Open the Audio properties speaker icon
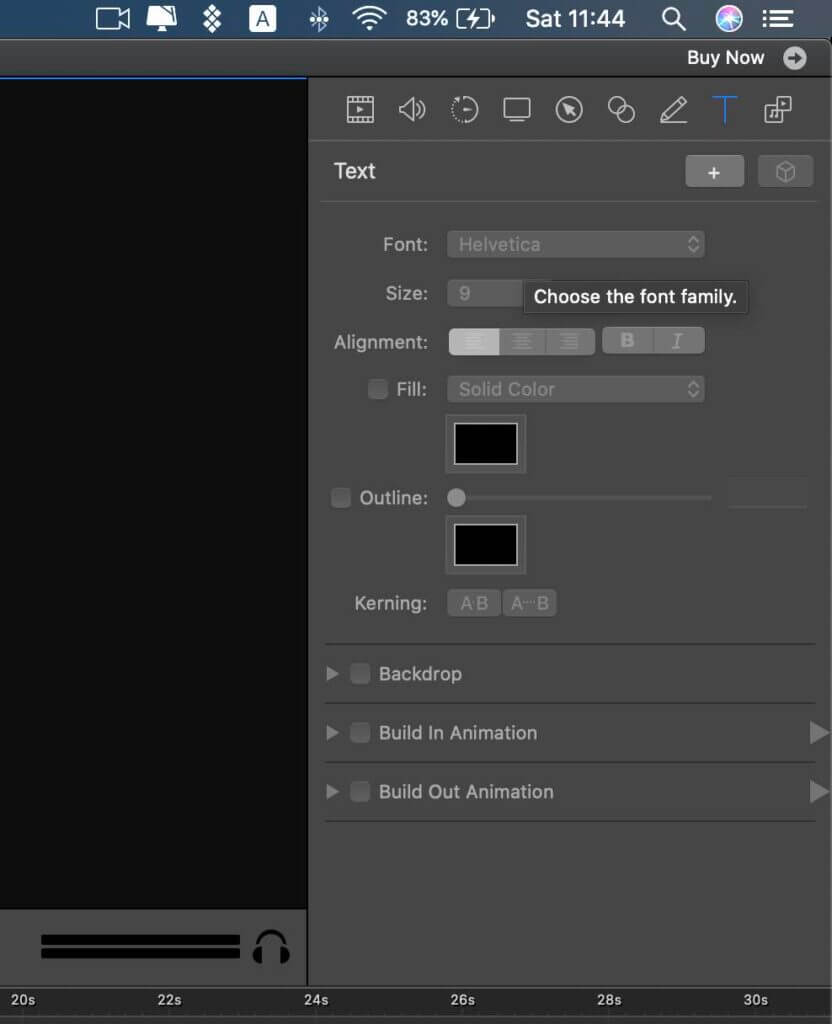Screen dimensions: 832x1024 [x=412, y=110]
